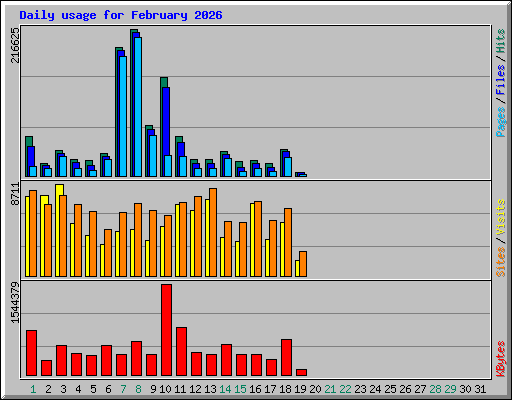Screen dimensions: 512x400
Task: Click the red KBytes bar for day 19
Action: coord(301,372)
